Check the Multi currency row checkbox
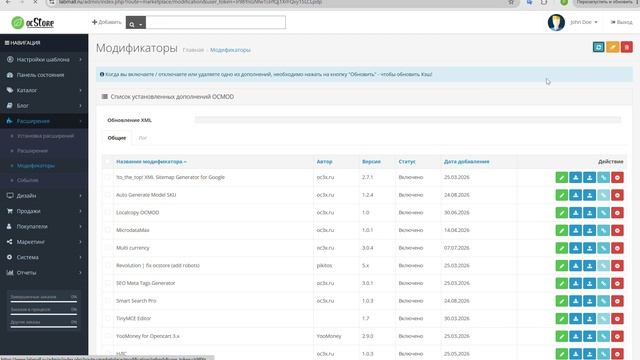The height and width of the screenshot is (360, 640). pos(108,248)
